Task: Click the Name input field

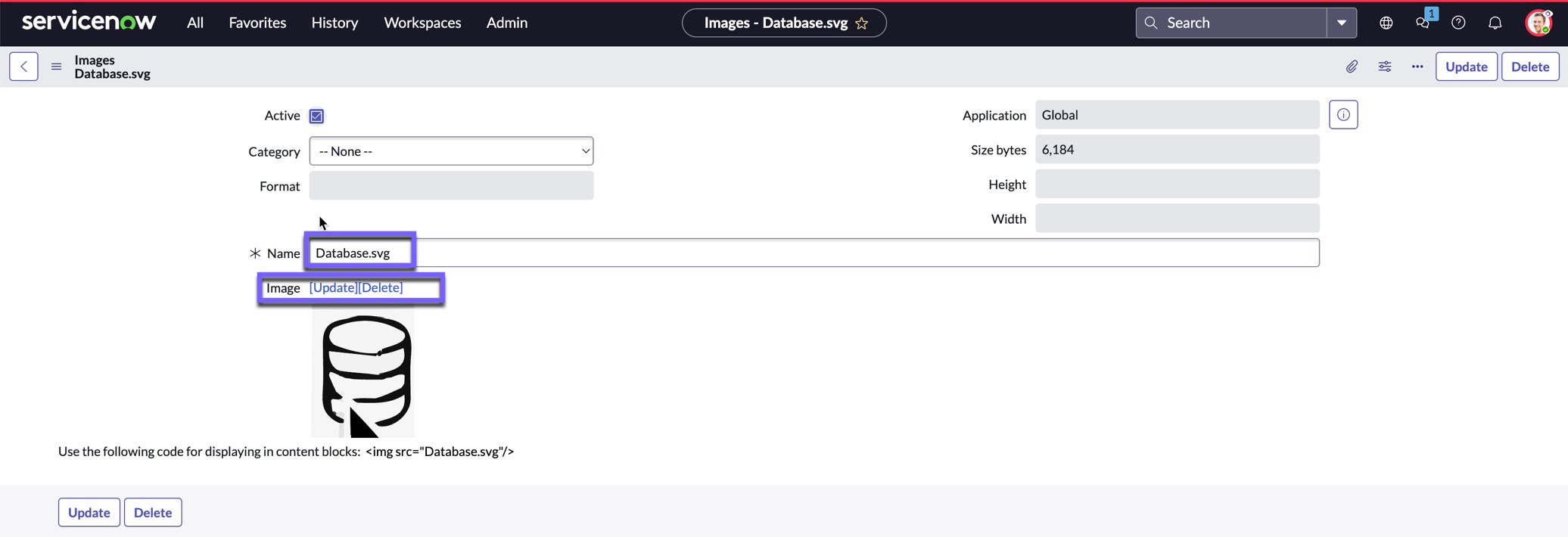Action: 814,253
